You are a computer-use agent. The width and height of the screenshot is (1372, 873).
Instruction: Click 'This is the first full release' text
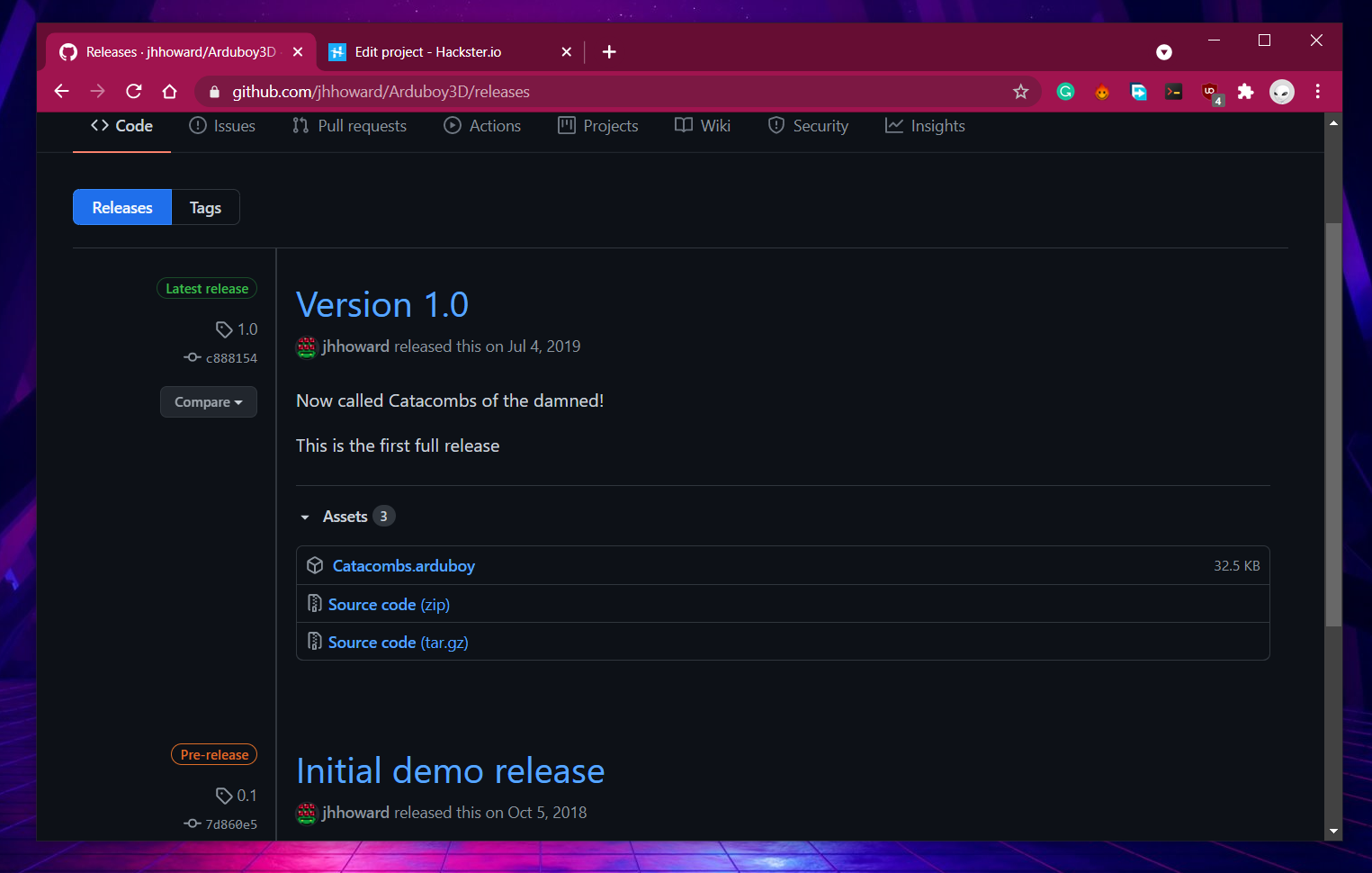point(398,445)
